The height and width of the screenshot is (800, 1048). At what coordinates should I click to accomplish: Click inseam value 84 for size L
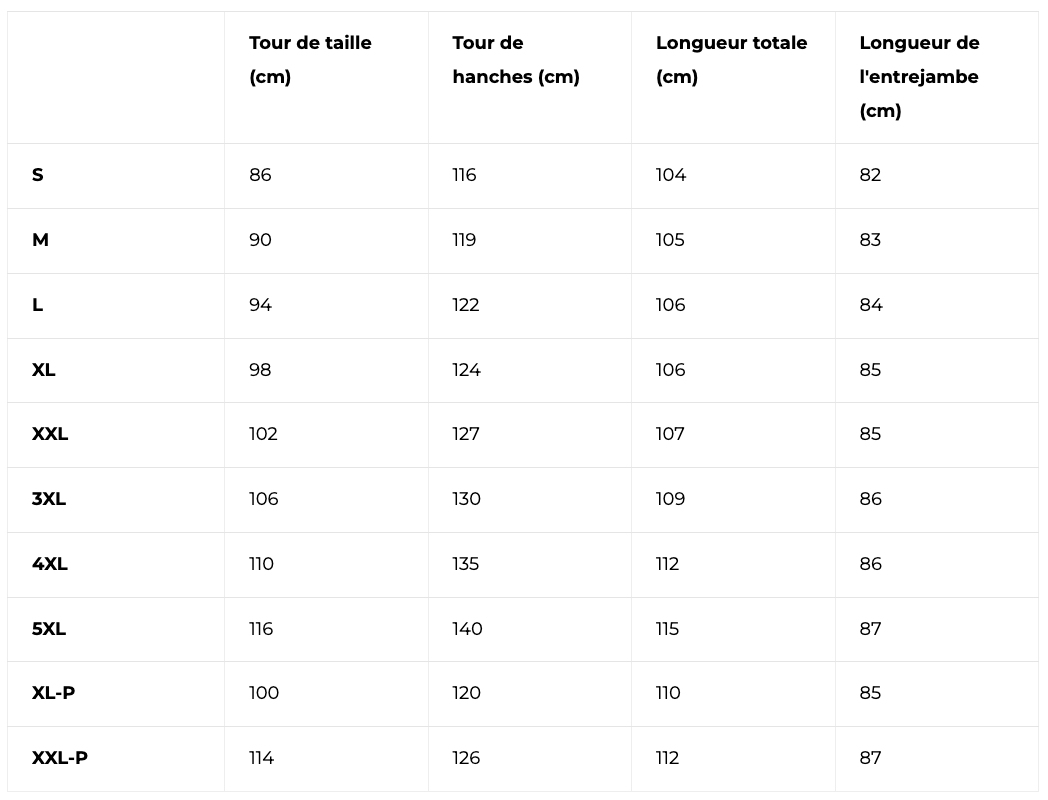tap(871, 305)
